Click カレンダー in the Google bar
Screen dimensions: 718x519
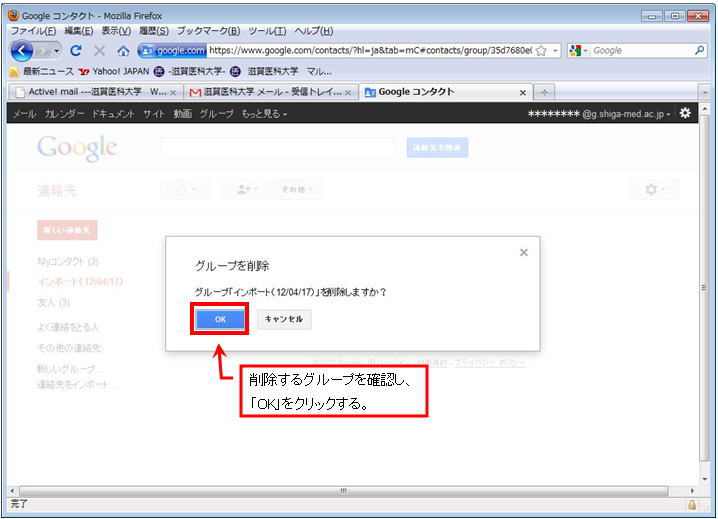(65, 114)
